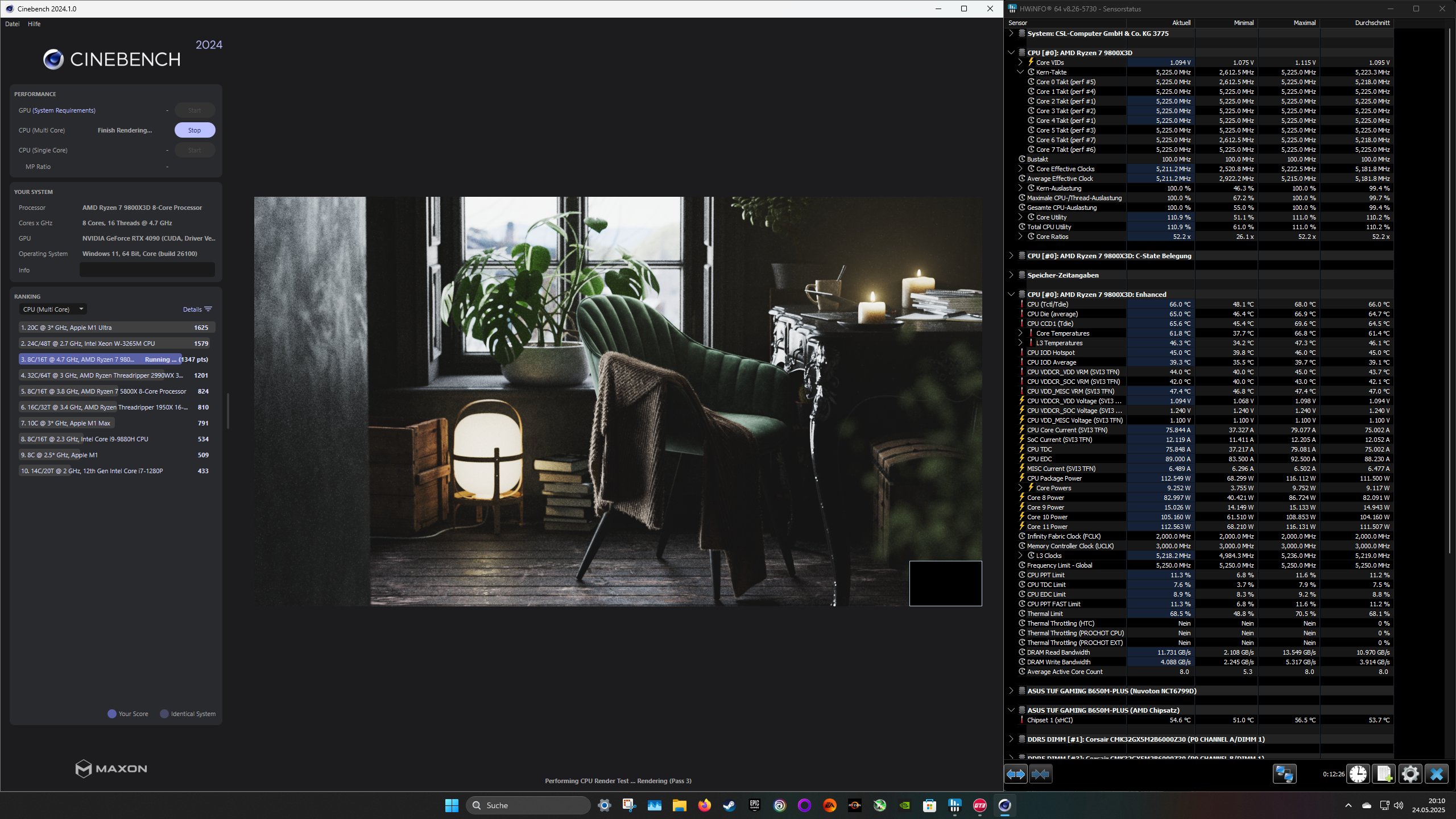Viewport: 1456px width, 819px height.
Task: Open Firefox from the taskbar
Action: tap(704, 805)
